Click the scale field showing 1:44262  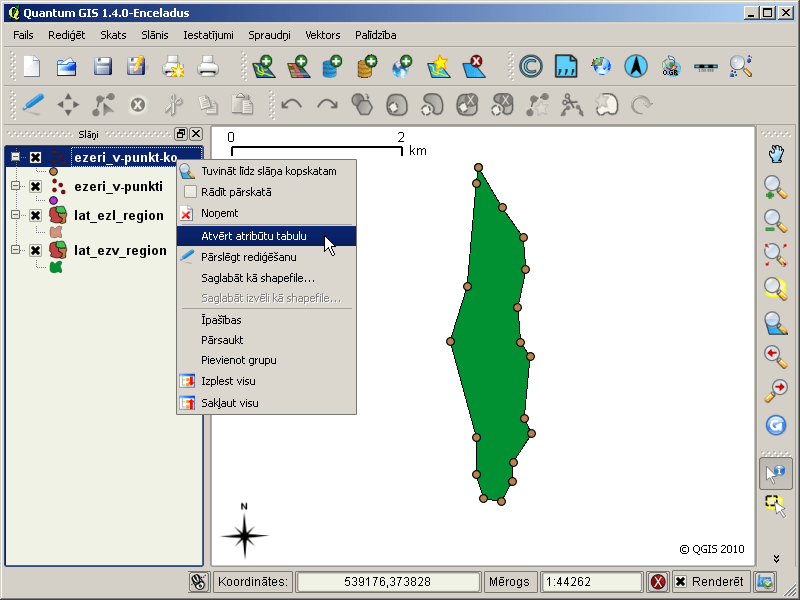tap(591, 582)
